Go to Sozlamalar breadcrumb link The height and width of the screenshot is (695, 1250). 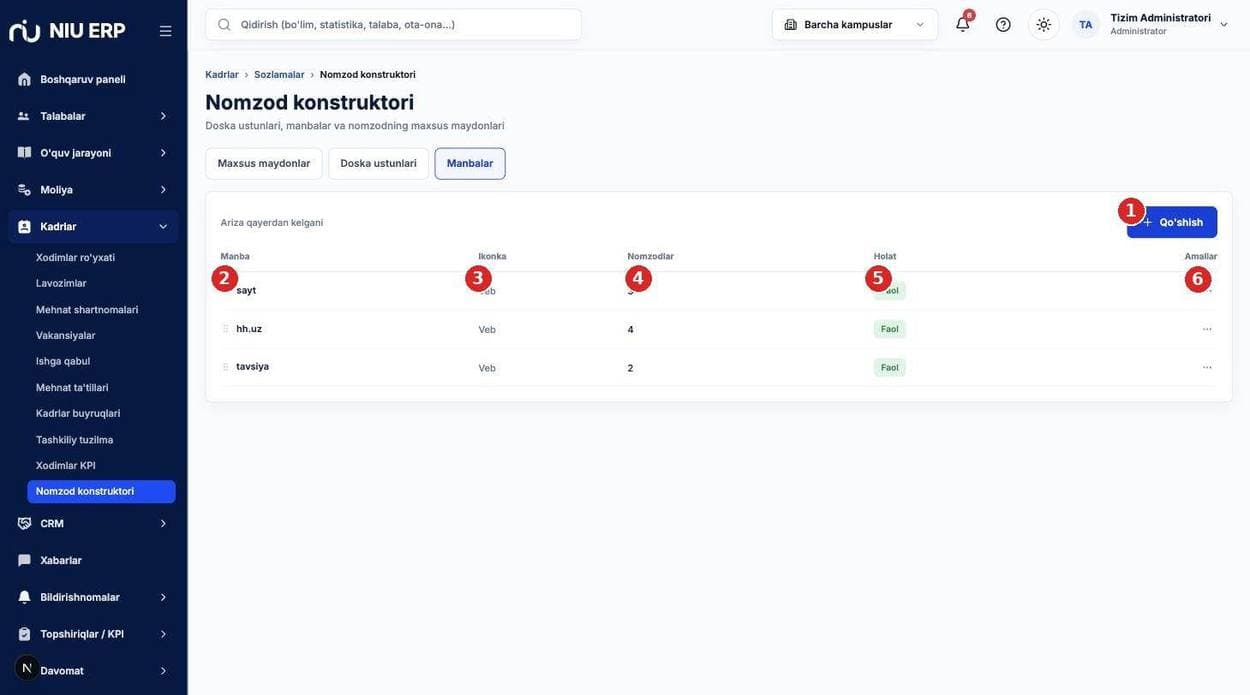(x=279, y=75)
